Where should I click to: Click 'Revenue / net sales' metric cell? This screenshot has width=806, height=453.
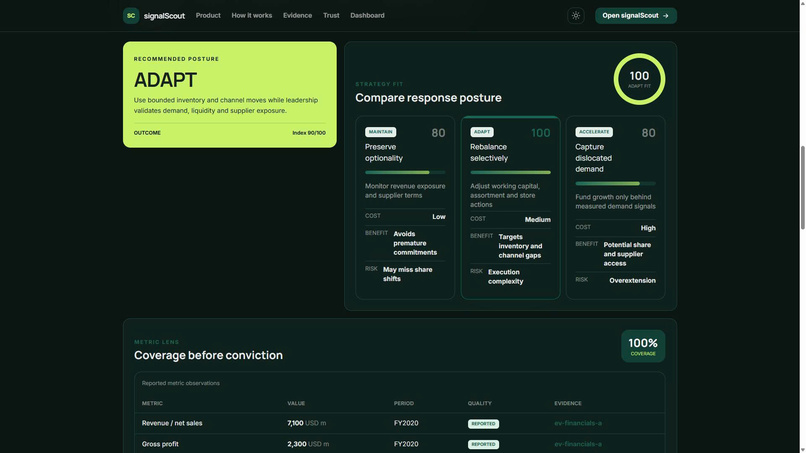172,423
